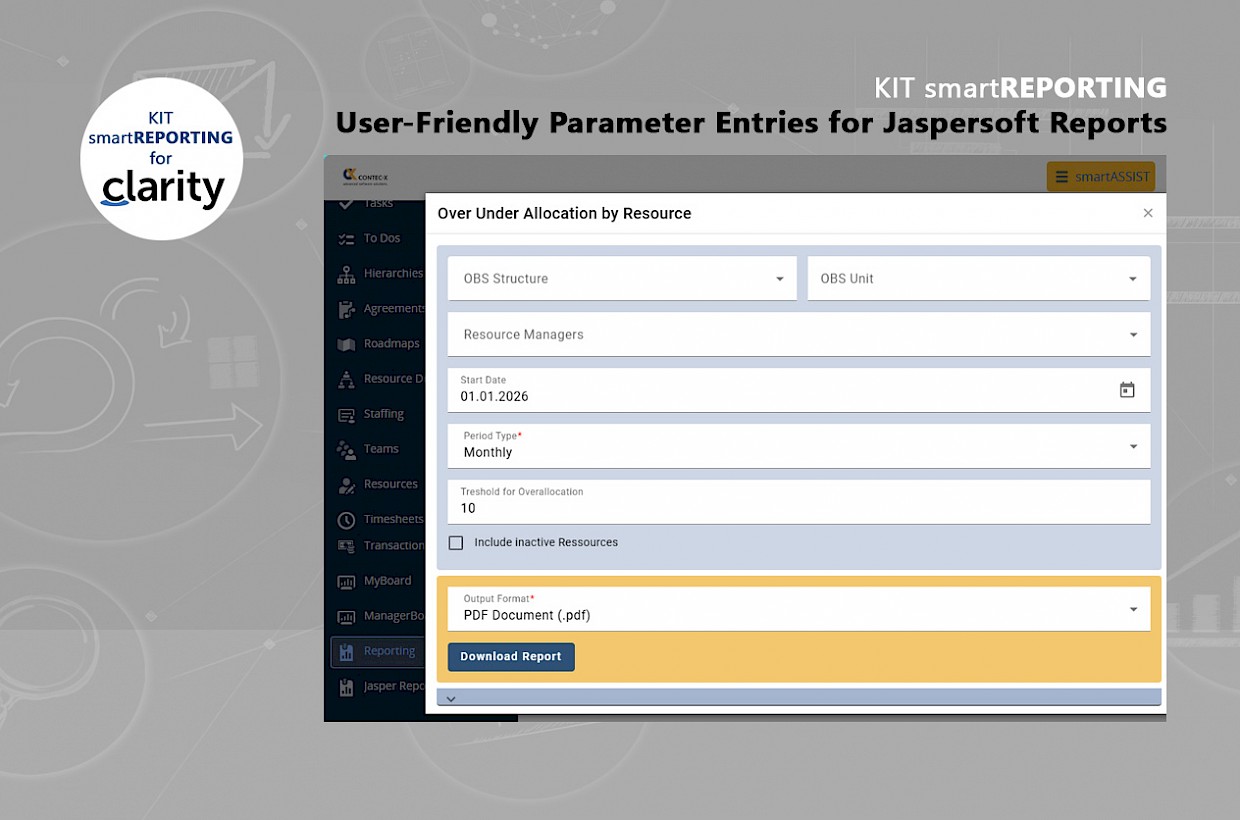Open To Dos in sidebar

(382, 239)
